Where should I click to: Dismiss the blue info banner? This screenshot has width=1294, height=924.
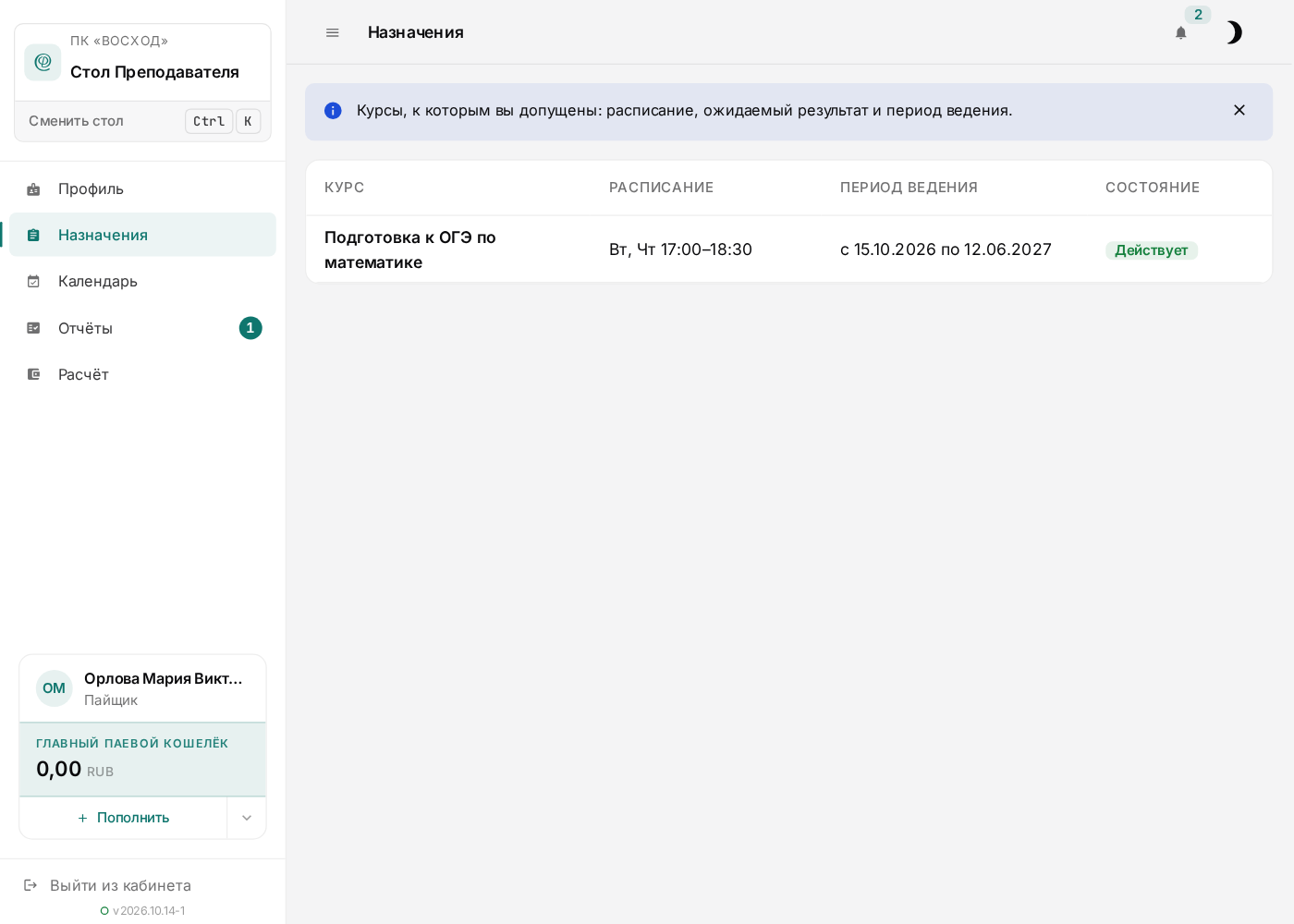tap(1239, 110)
